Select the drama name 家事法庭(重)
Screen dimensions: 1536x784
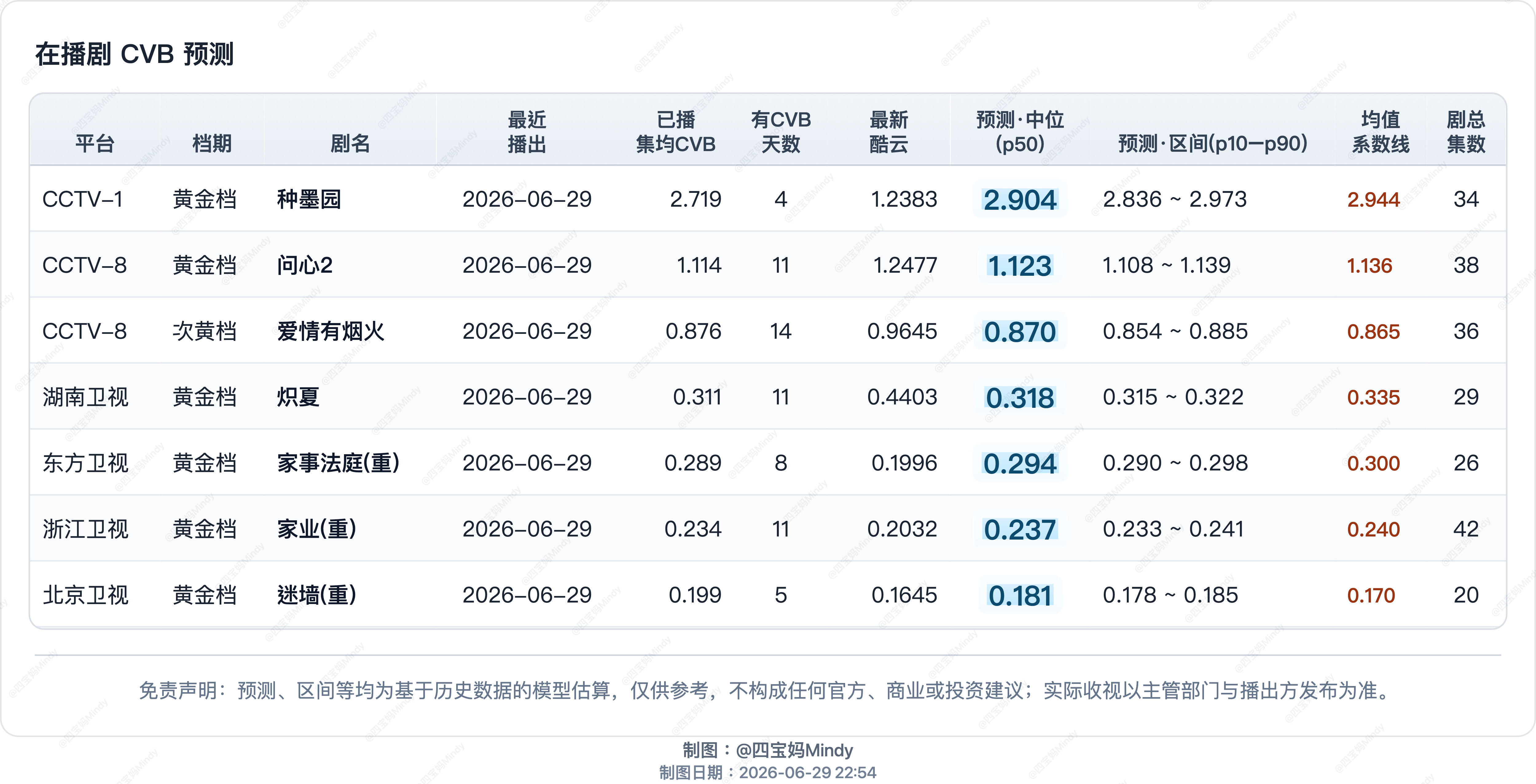[x=338, y=463]
